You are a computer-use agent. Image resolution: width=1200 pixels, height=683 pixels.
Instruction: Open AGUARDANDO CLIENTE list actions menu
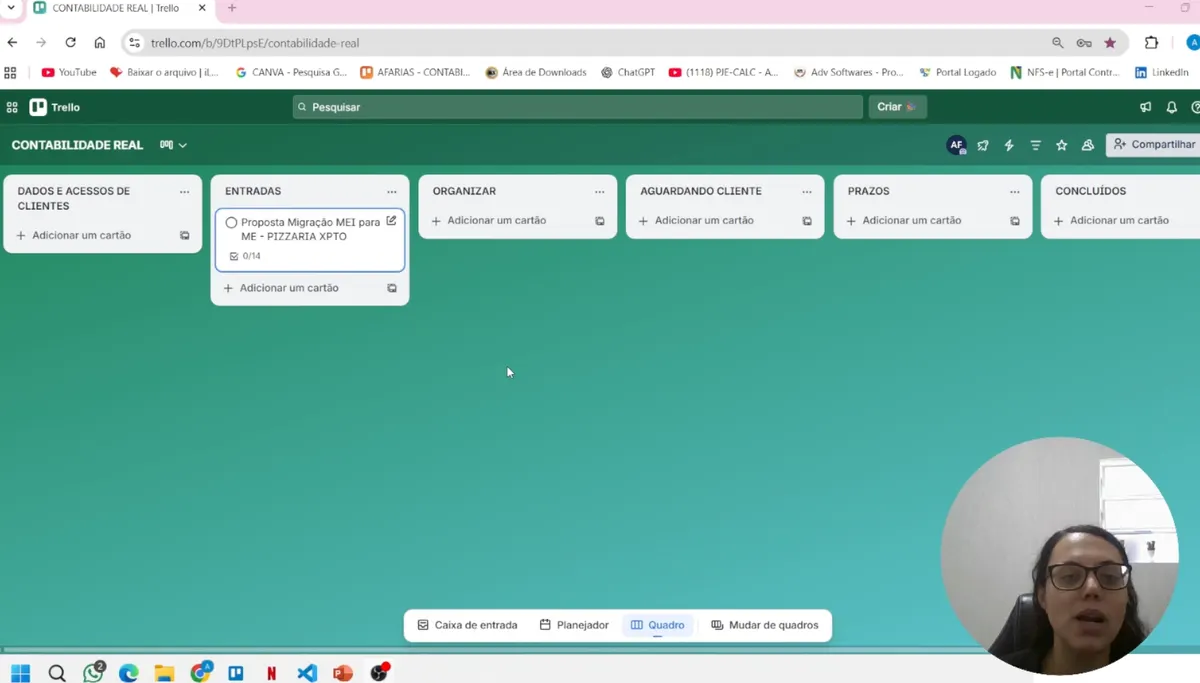click(807, 191)
